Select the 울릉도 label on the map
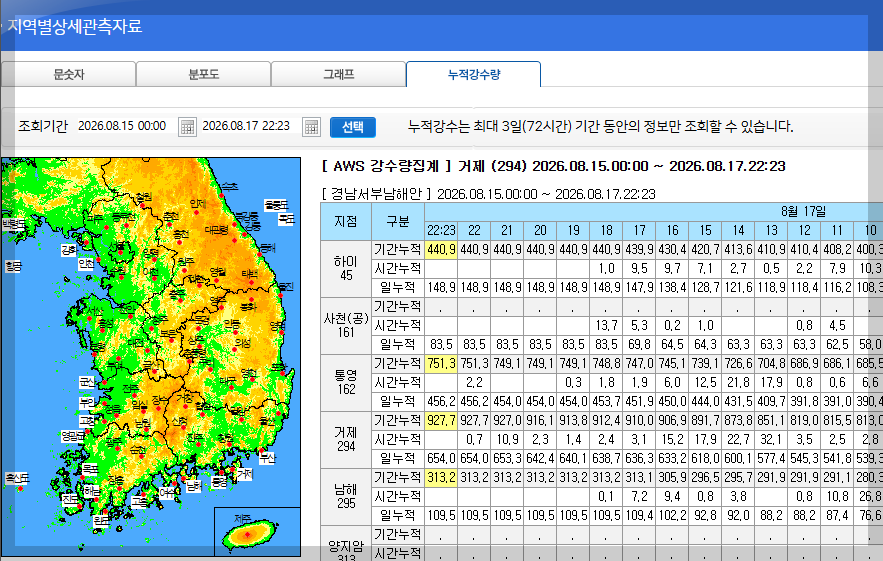Screen dimensions: 883x561 (x=276, y=205)
